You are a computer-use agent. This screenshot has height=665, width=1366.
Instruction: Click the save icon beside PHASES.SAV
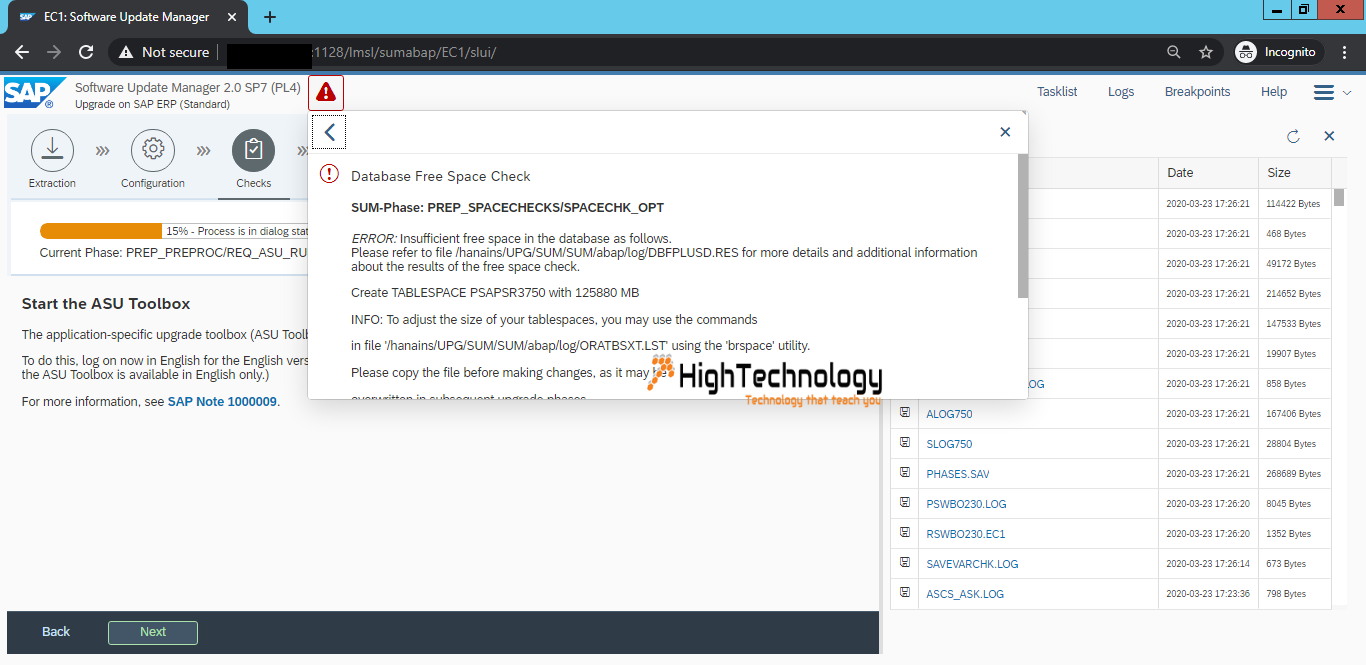tap(905, 472)
